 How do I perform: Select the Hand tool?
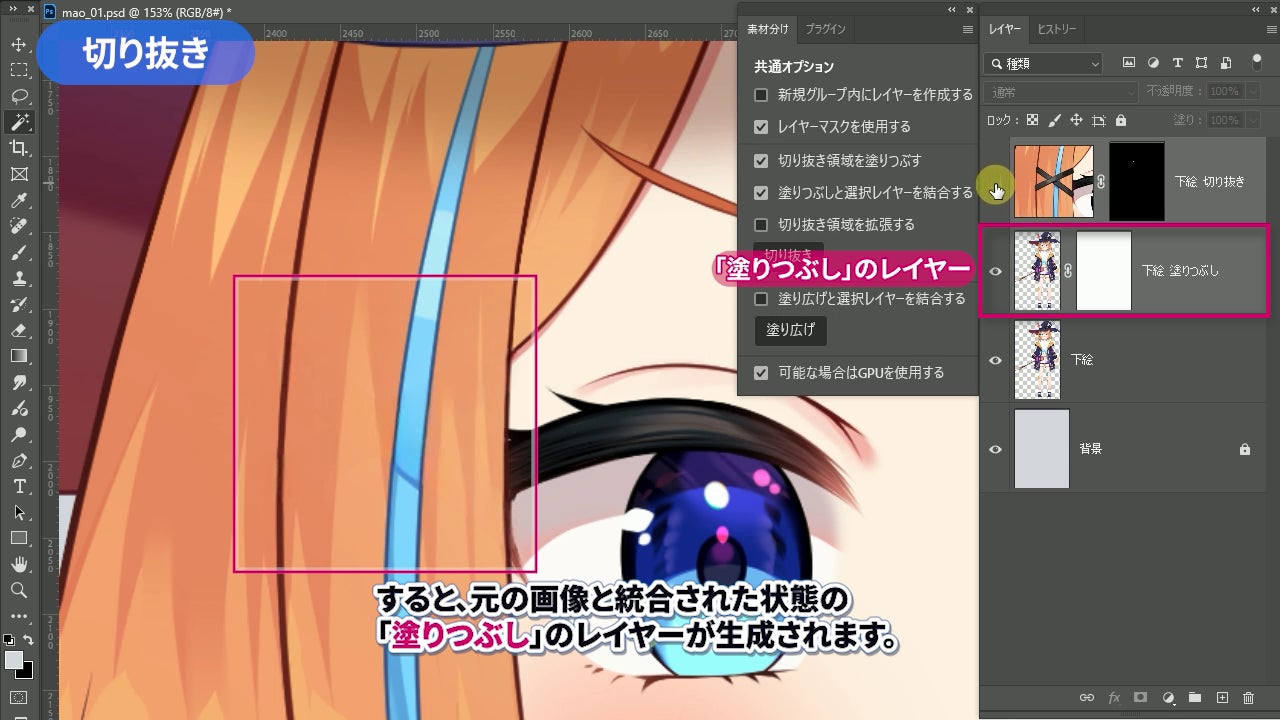click(19, 565)
